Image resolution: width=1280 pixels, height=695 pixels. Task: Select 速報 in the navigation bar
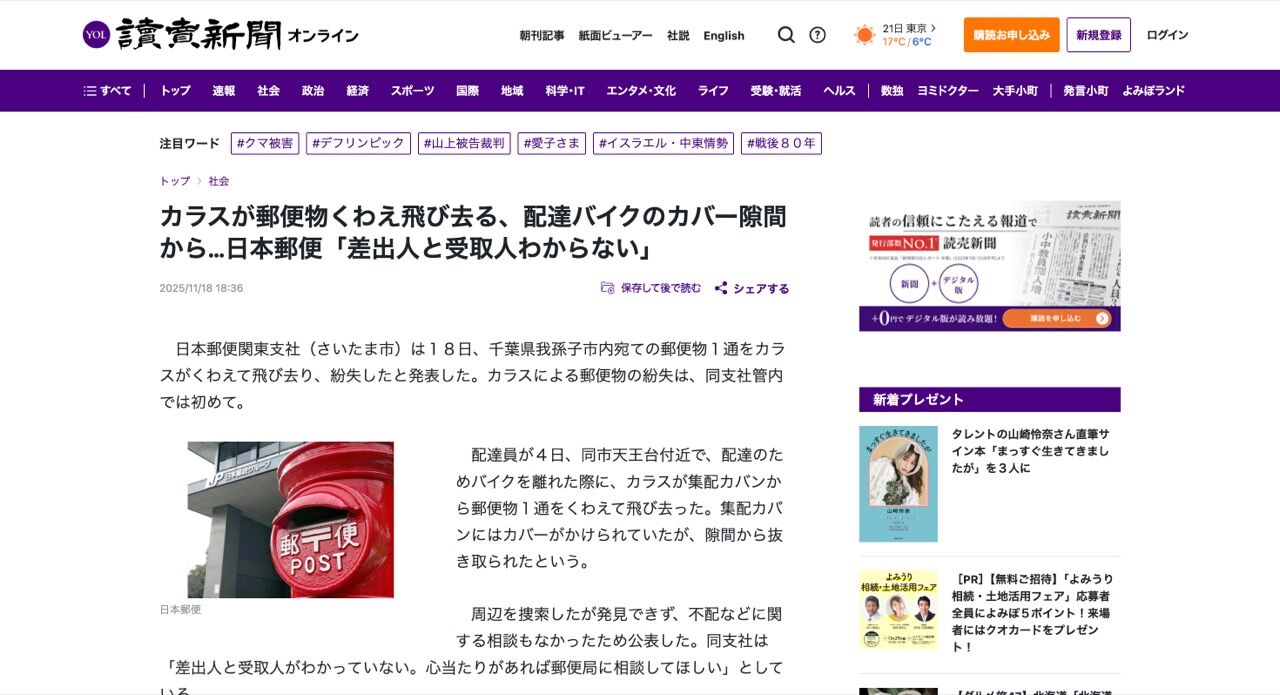[x=224, y=91]
